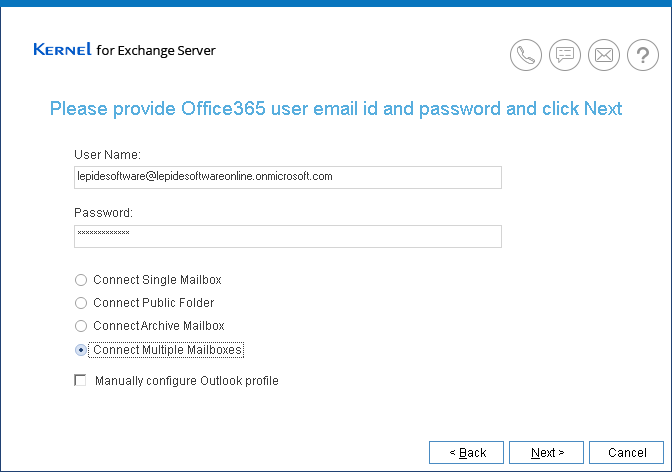Click the email envelope icon

tap(604, 55)
